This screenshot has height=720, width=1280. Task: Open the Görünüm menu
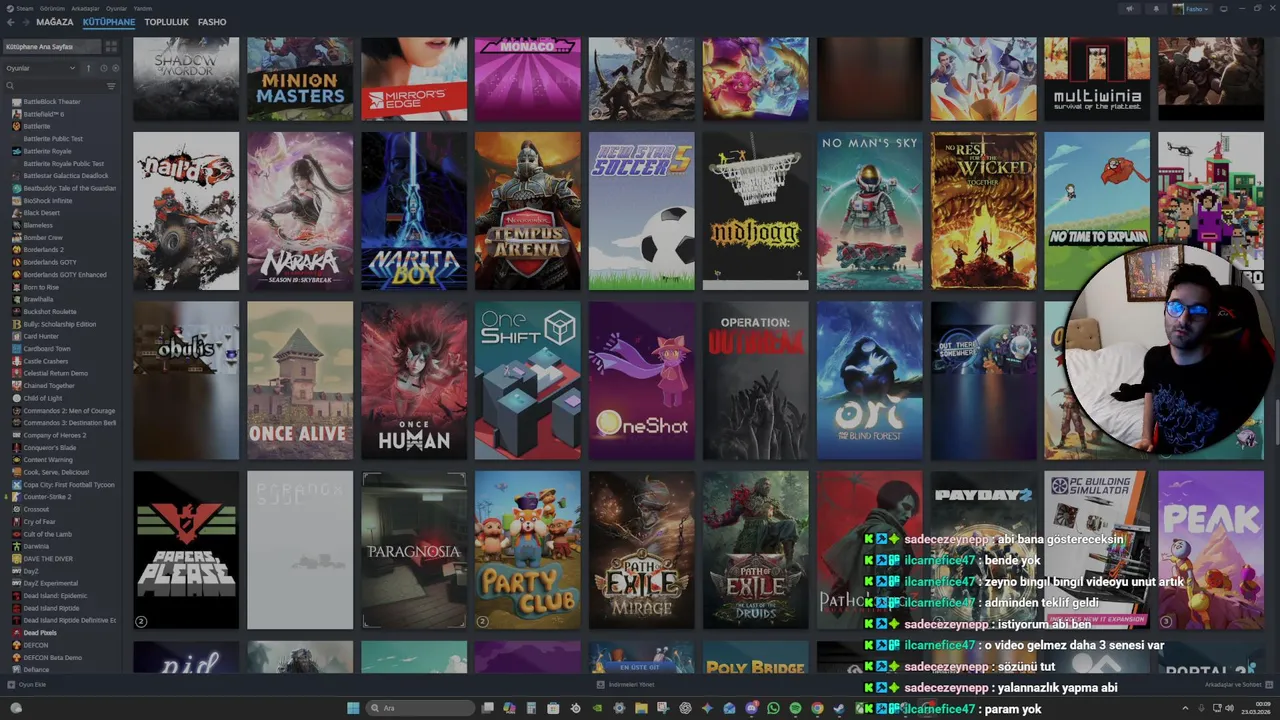[x=52, y=9]
